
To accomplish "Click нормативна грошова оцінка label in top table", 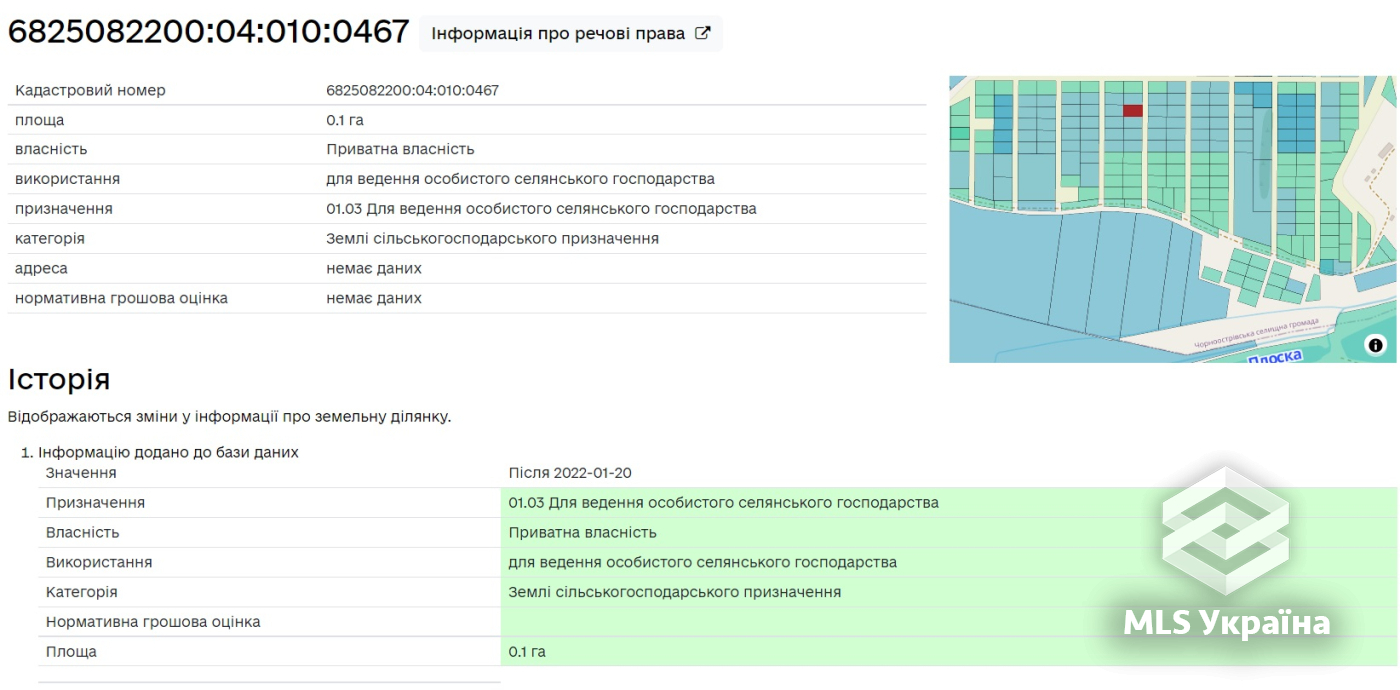I will (x=121, y=298).
